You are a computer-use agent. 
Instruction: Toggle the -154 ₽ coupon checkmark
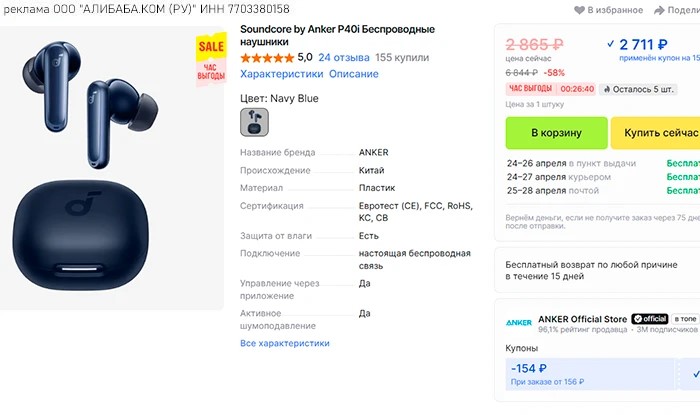696,374
